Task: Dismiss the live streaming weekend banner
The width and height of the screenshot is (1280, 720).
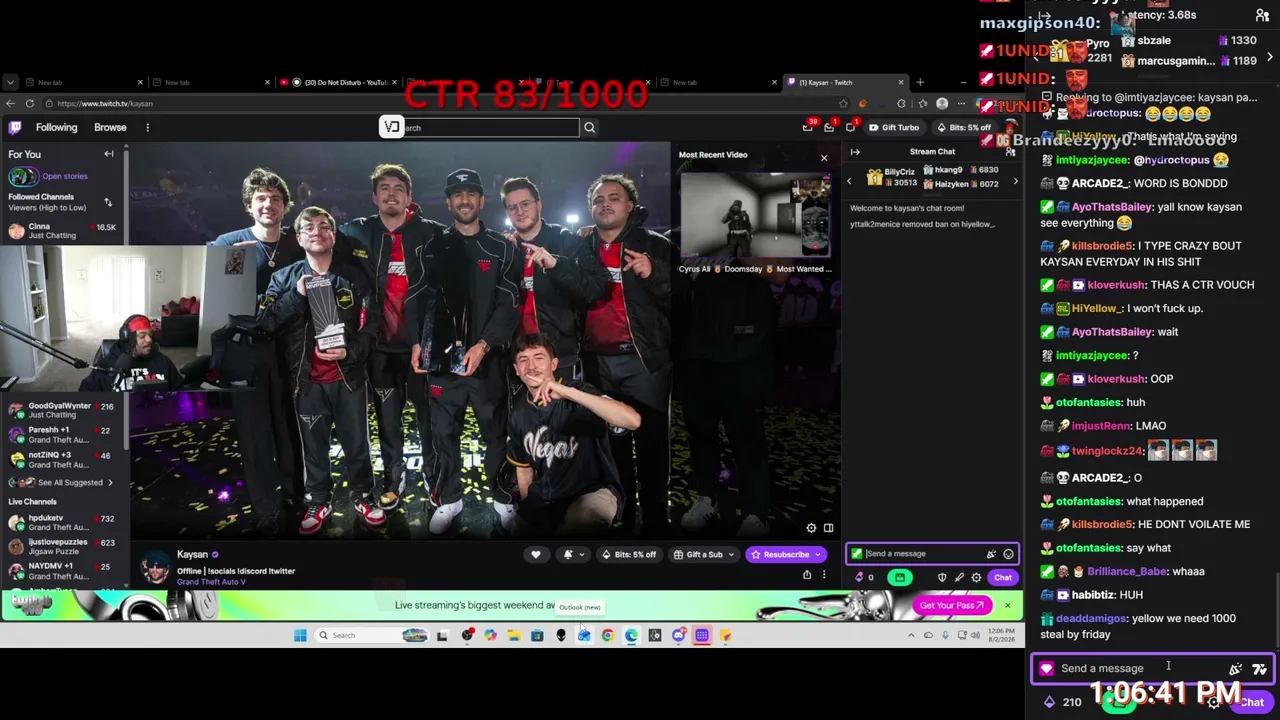Action: [1007, 605]
